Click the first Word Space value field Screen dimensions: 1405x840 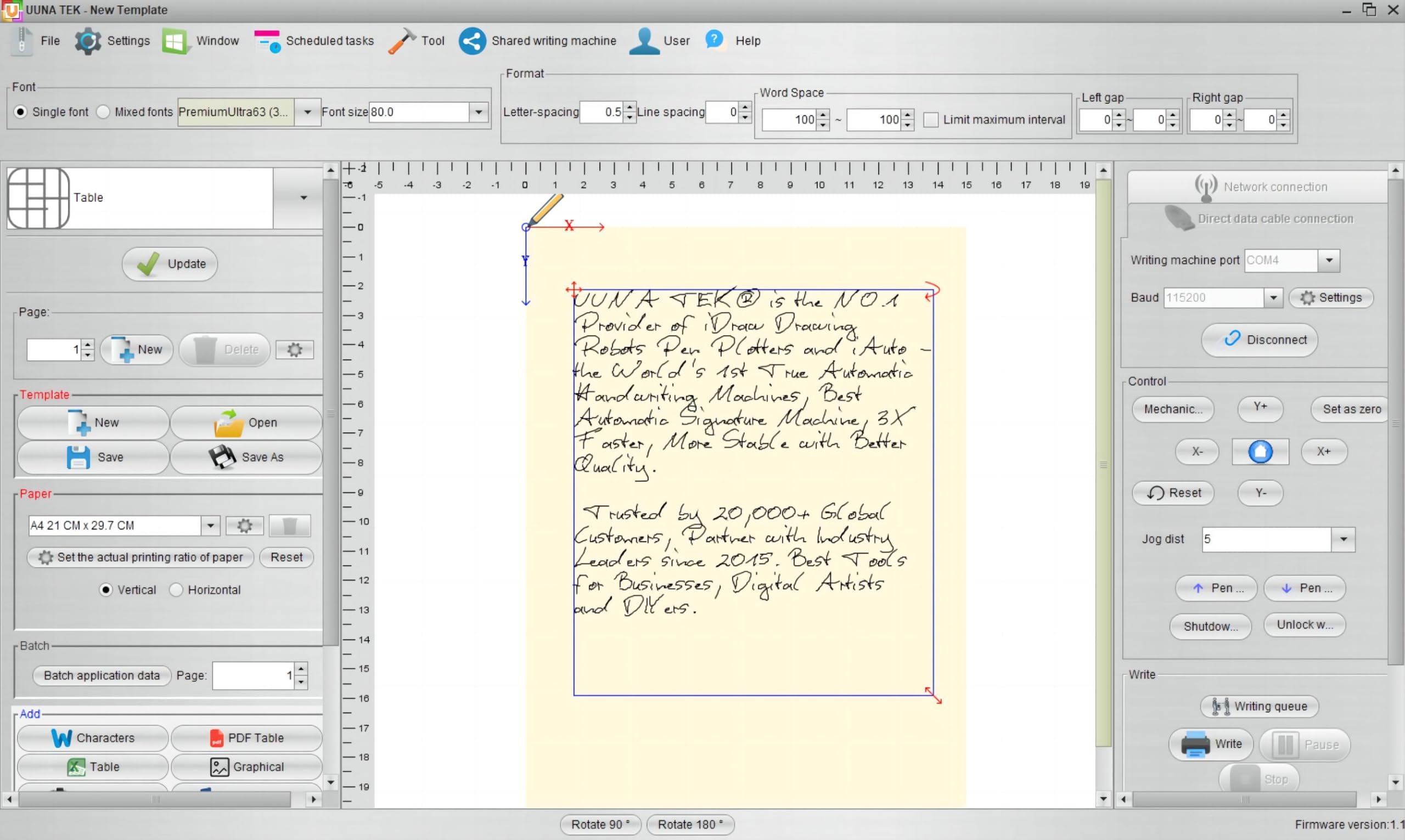point(789,120)
